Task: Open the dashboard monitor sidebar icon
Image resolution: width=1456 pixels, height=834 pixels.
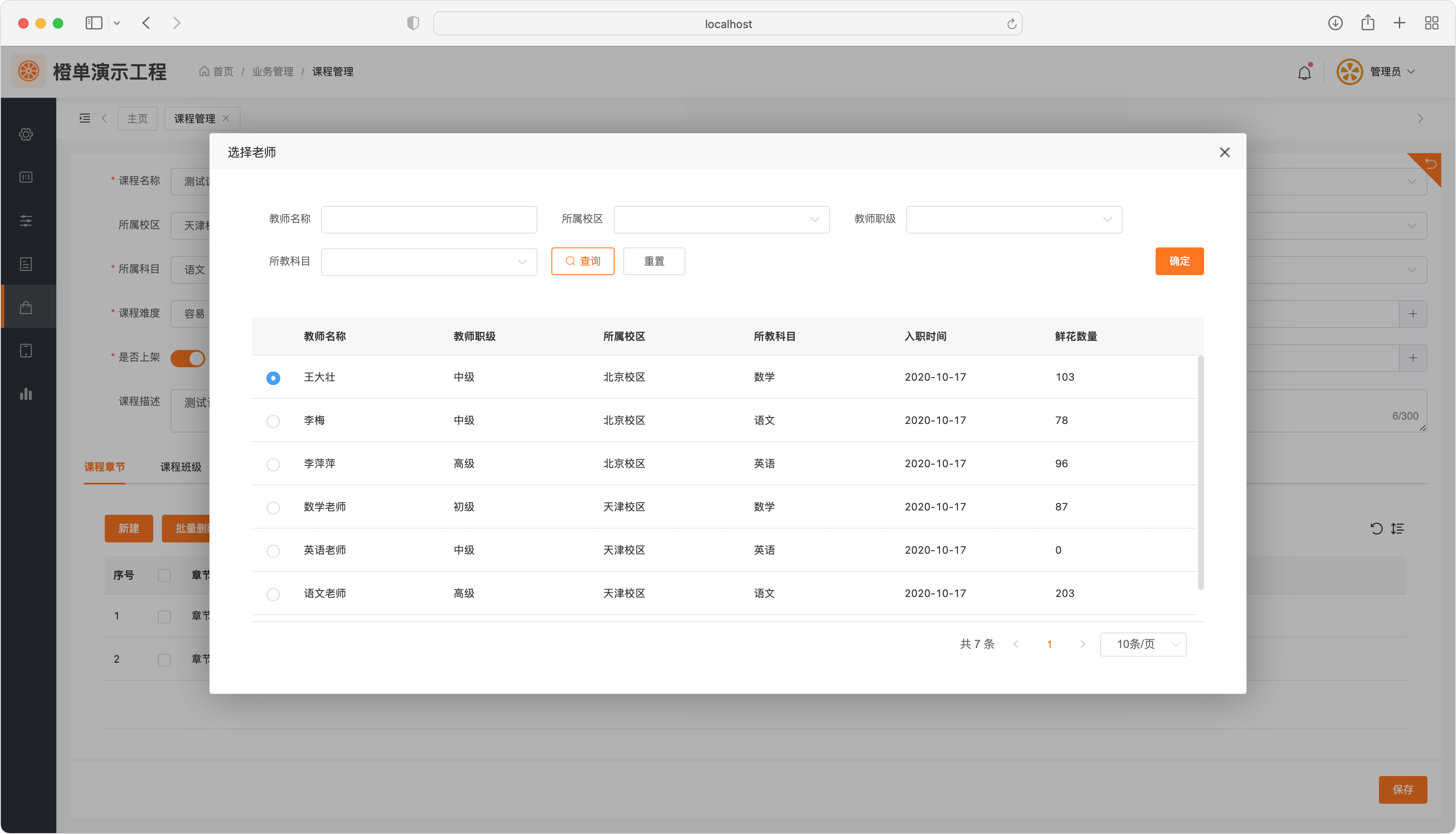Action: click(x=26, y=177)
